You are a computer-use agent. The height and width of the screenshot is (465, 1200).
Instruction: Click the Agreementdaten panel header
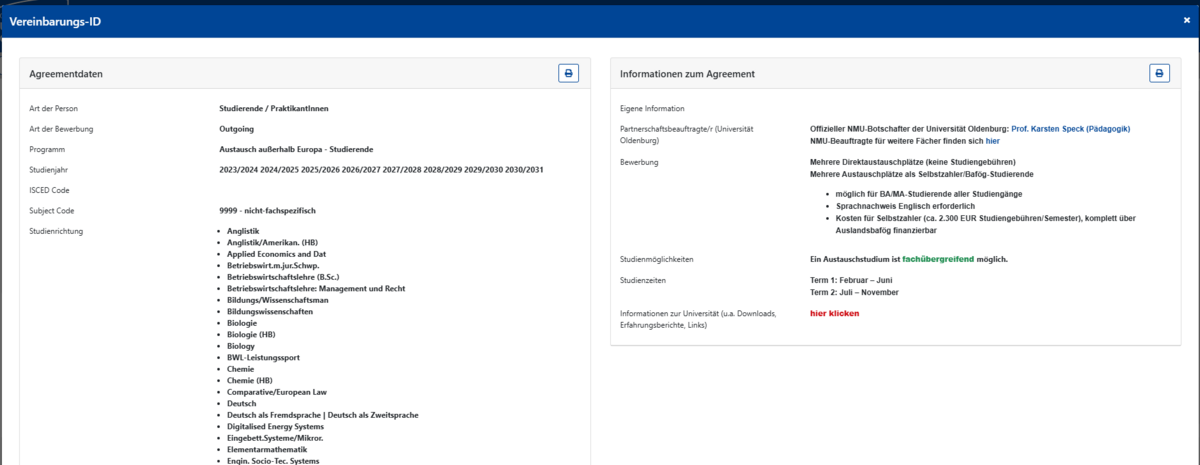tap(66, 74)
